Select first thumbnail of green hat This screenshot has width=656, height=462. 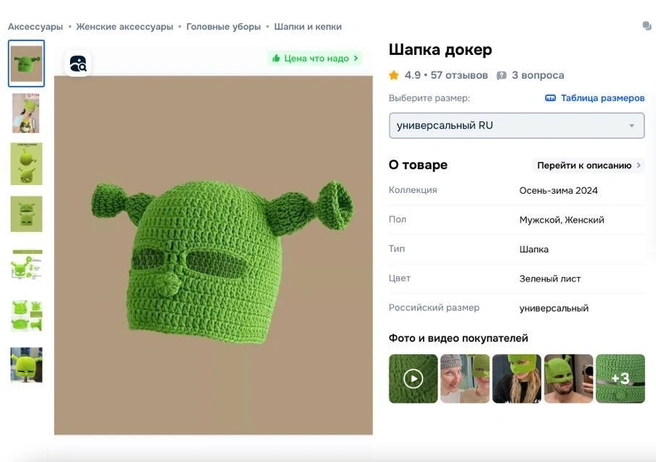pos(26,64)
